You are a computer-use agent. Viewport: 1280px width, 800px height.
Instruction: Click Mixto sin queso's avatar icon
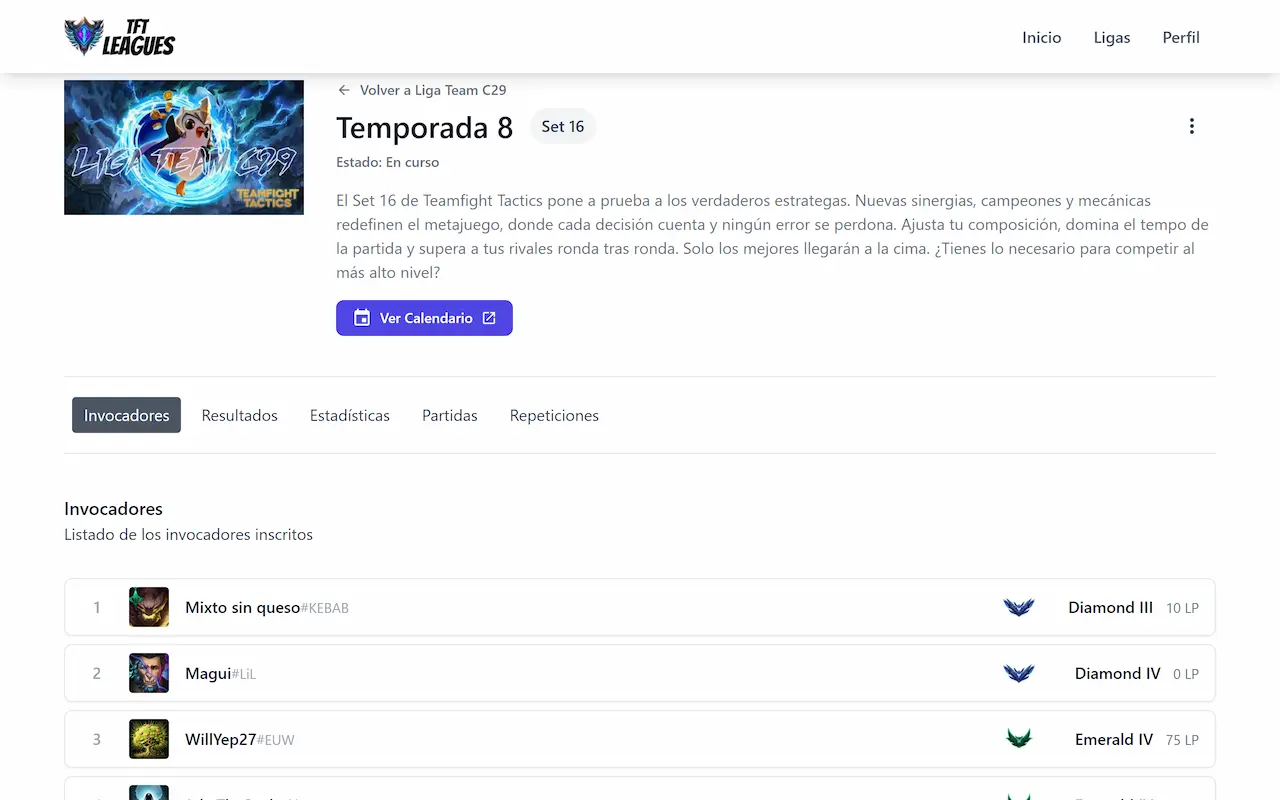[x=149, y=607]
